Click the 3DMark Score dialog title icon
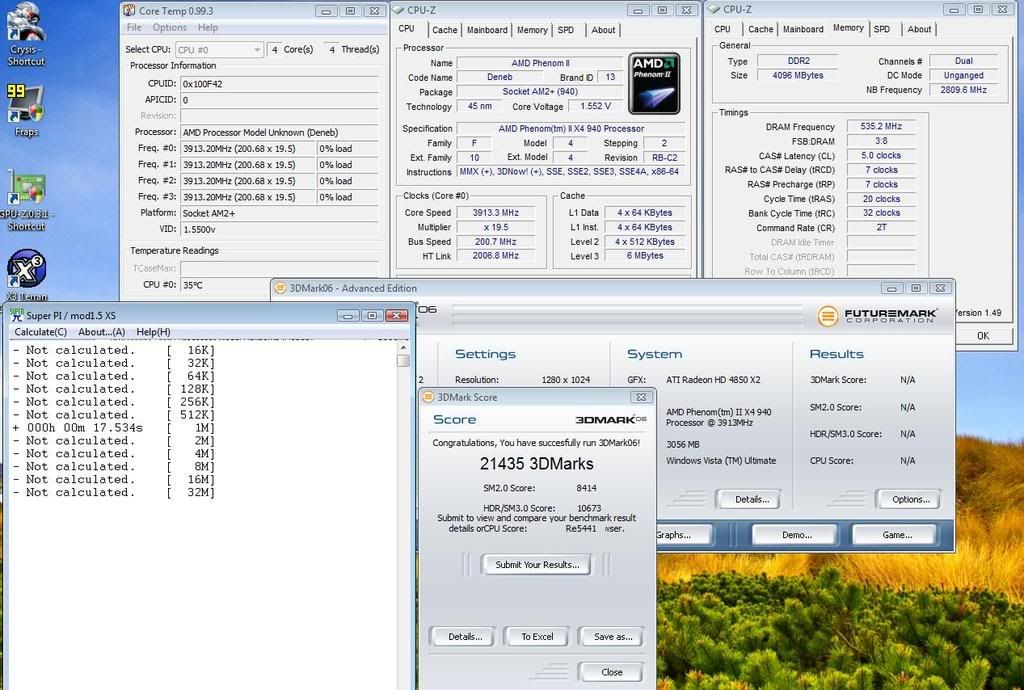Image resolution: width=1024 pixels, height=690 pixels. pos(428,397)
